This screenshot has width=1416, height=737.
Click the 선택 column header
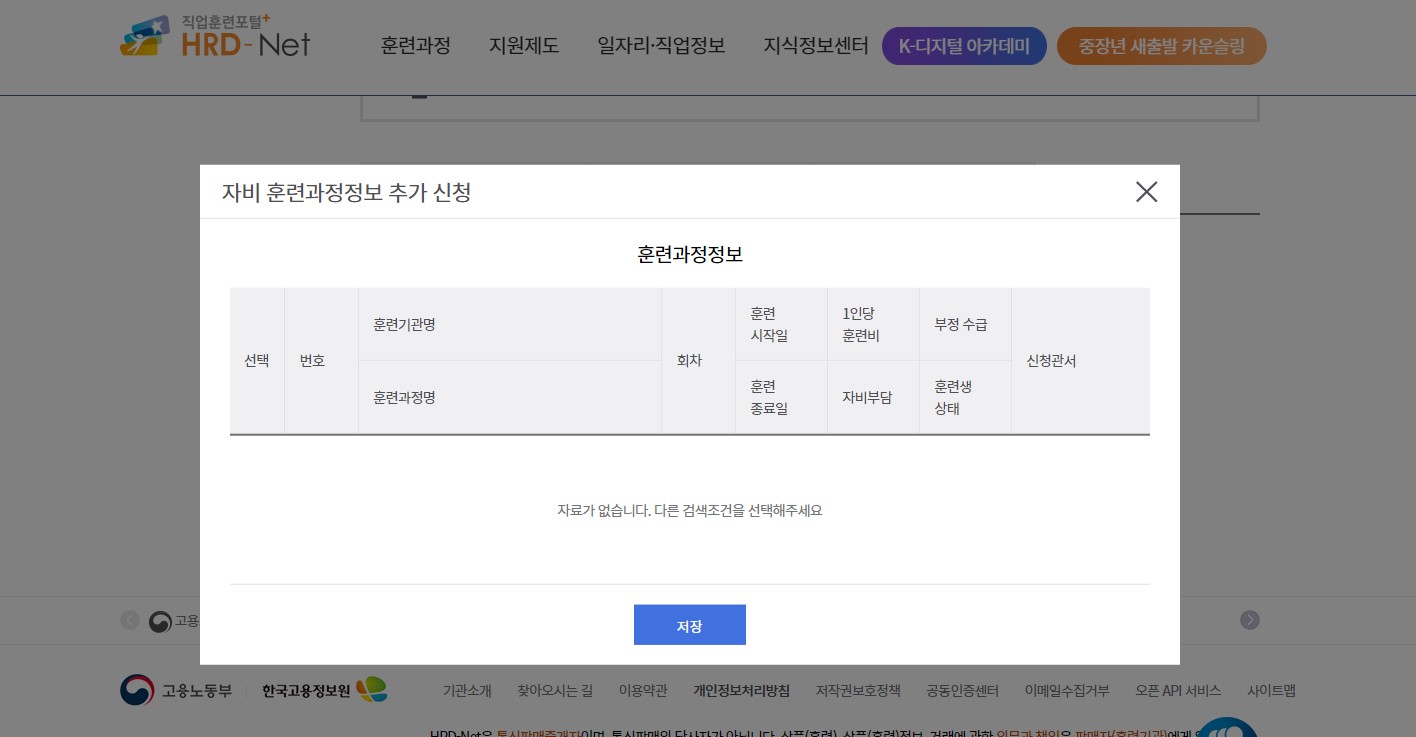click(257, 361)
